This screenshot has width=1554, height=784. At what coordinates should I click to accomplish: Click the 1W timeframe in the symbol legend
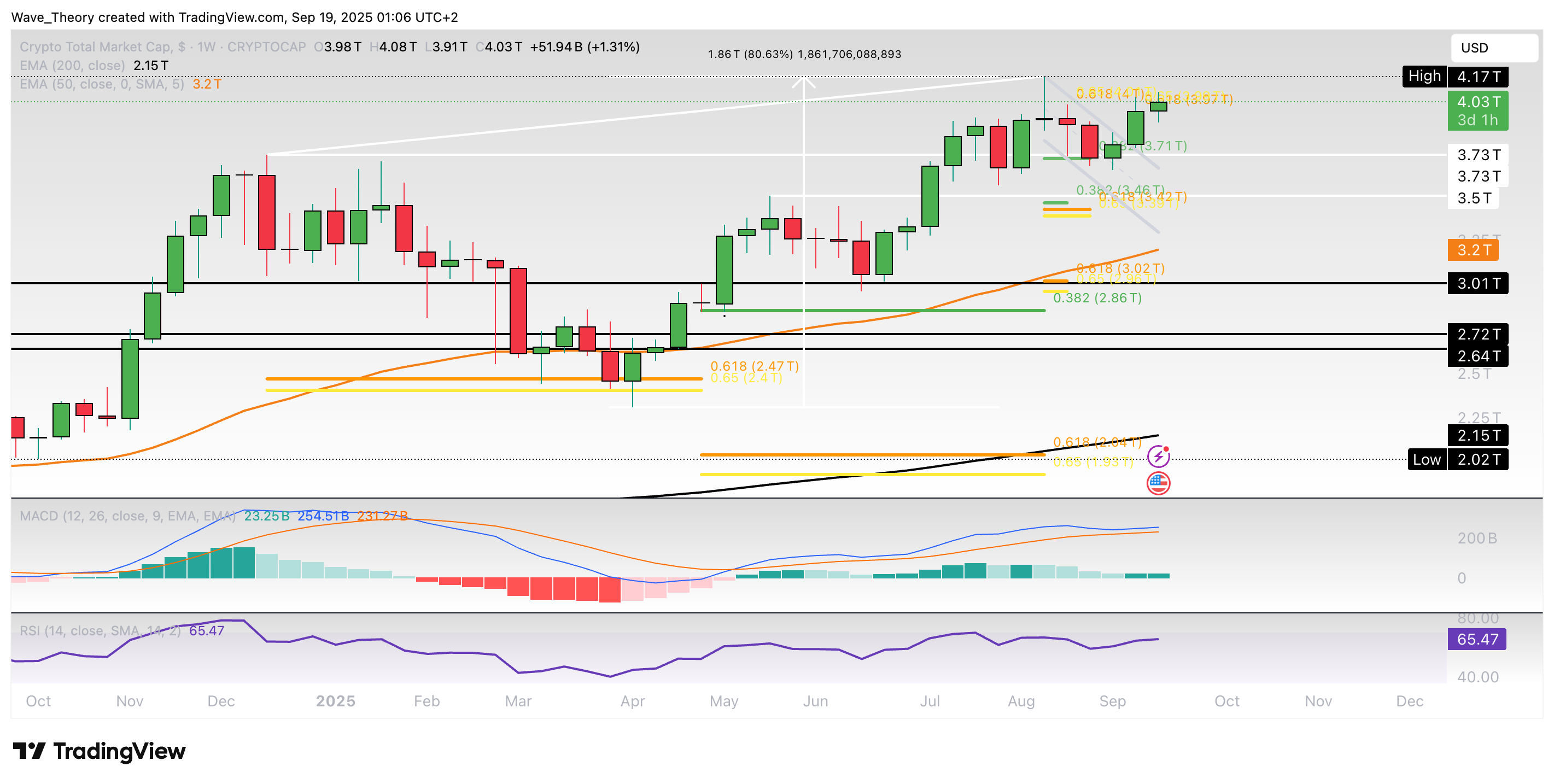click(x=206, y=47)
